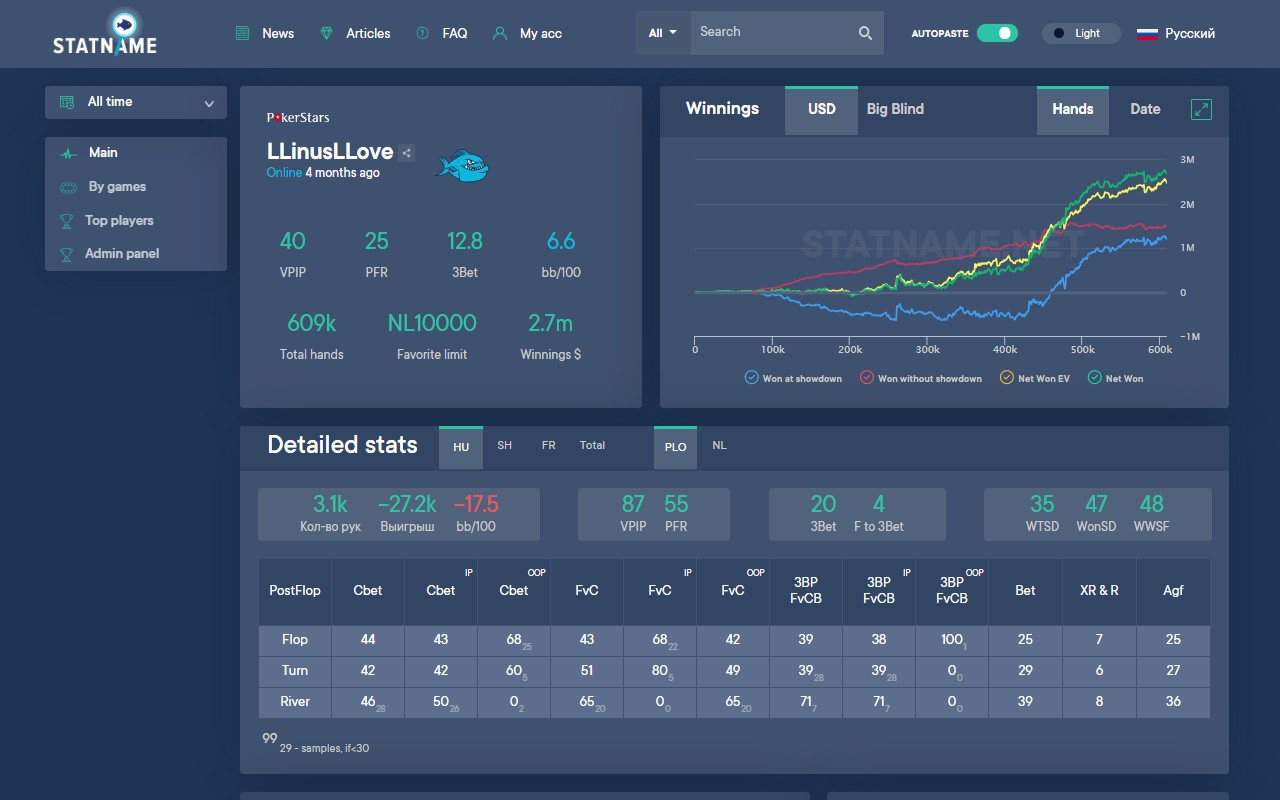The height and width of the screenshot is (800, 1280).
Task: Switch language via Russian flag
Action: click(x=1147, y=33)
